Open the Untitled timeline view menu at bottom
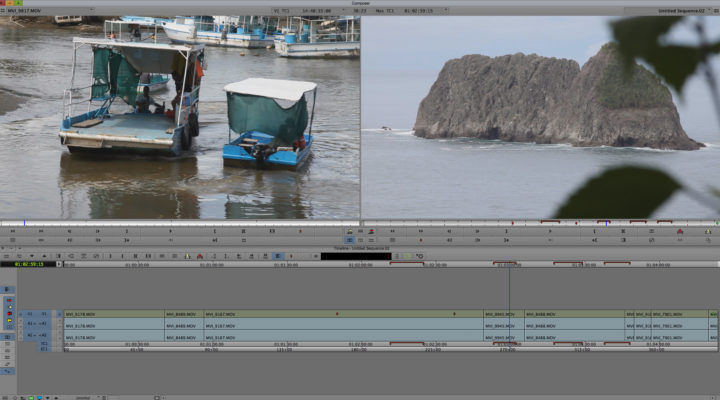720x400 pixels. (x=83, y=397)
